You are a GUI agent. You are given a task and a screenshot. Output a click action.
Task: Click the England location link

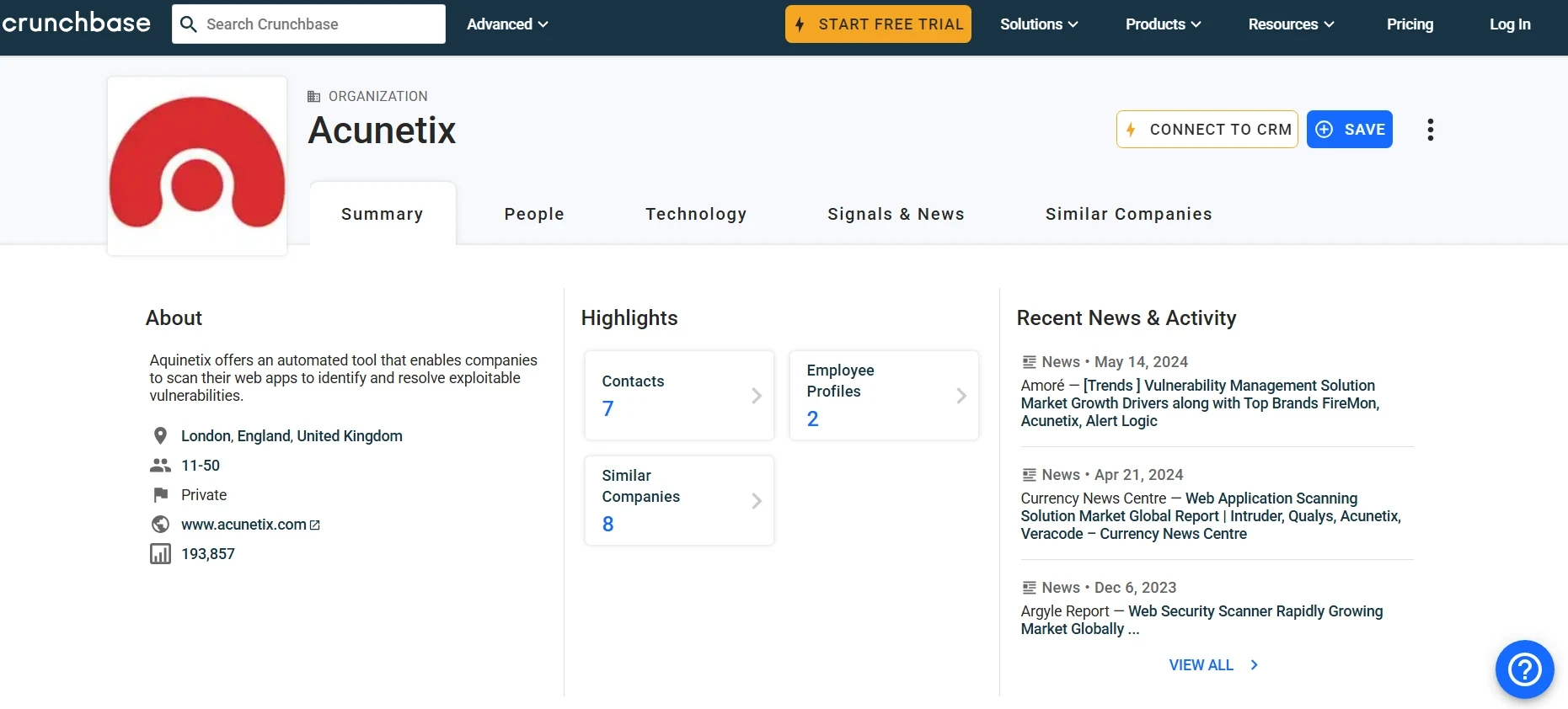coord(264,436)
